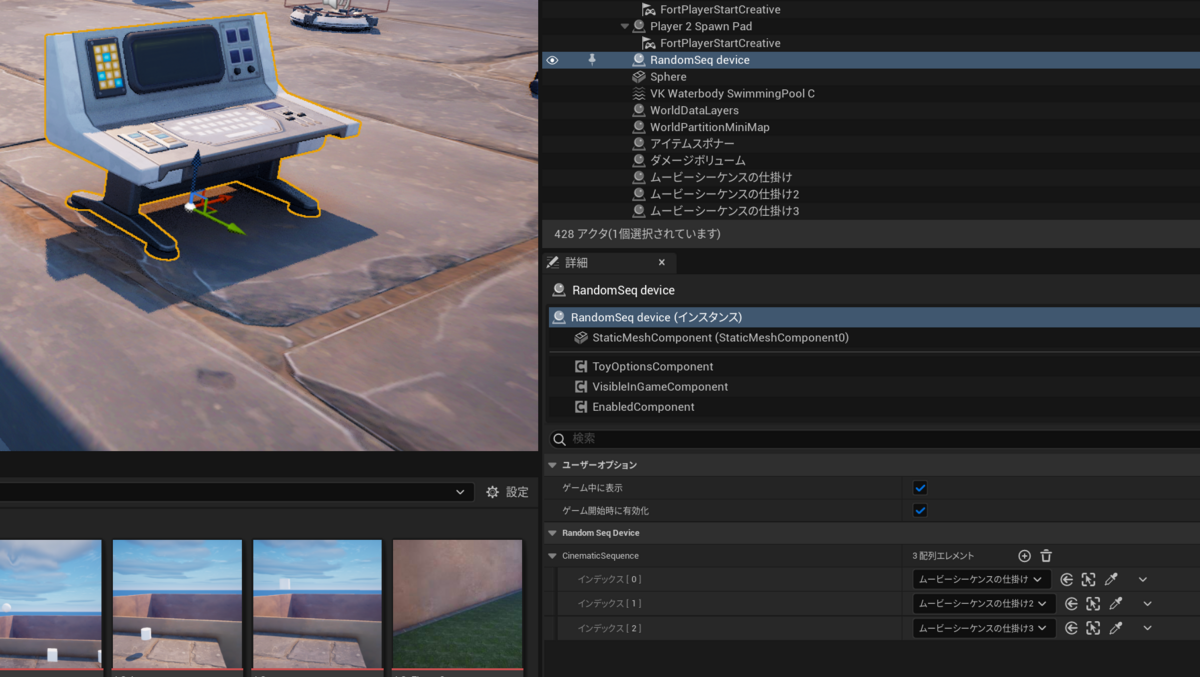Click the pin icon beside RandomSeq device
Viewport: 1200px width, 677px height.
(x=592, y=60)
